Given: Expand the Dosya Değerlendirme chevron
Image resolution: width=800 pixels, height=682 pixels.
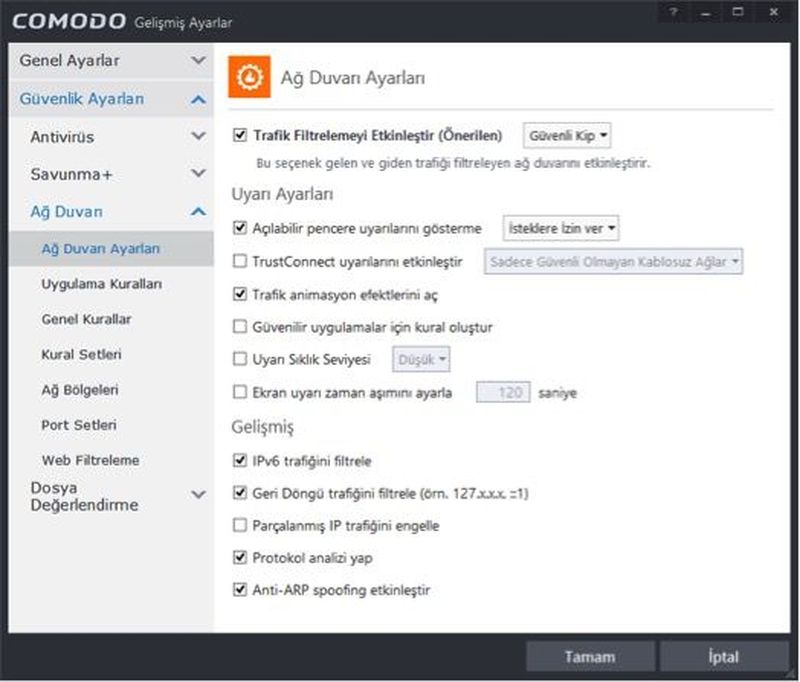Looking at the screenshot, I should pos(198,494).
